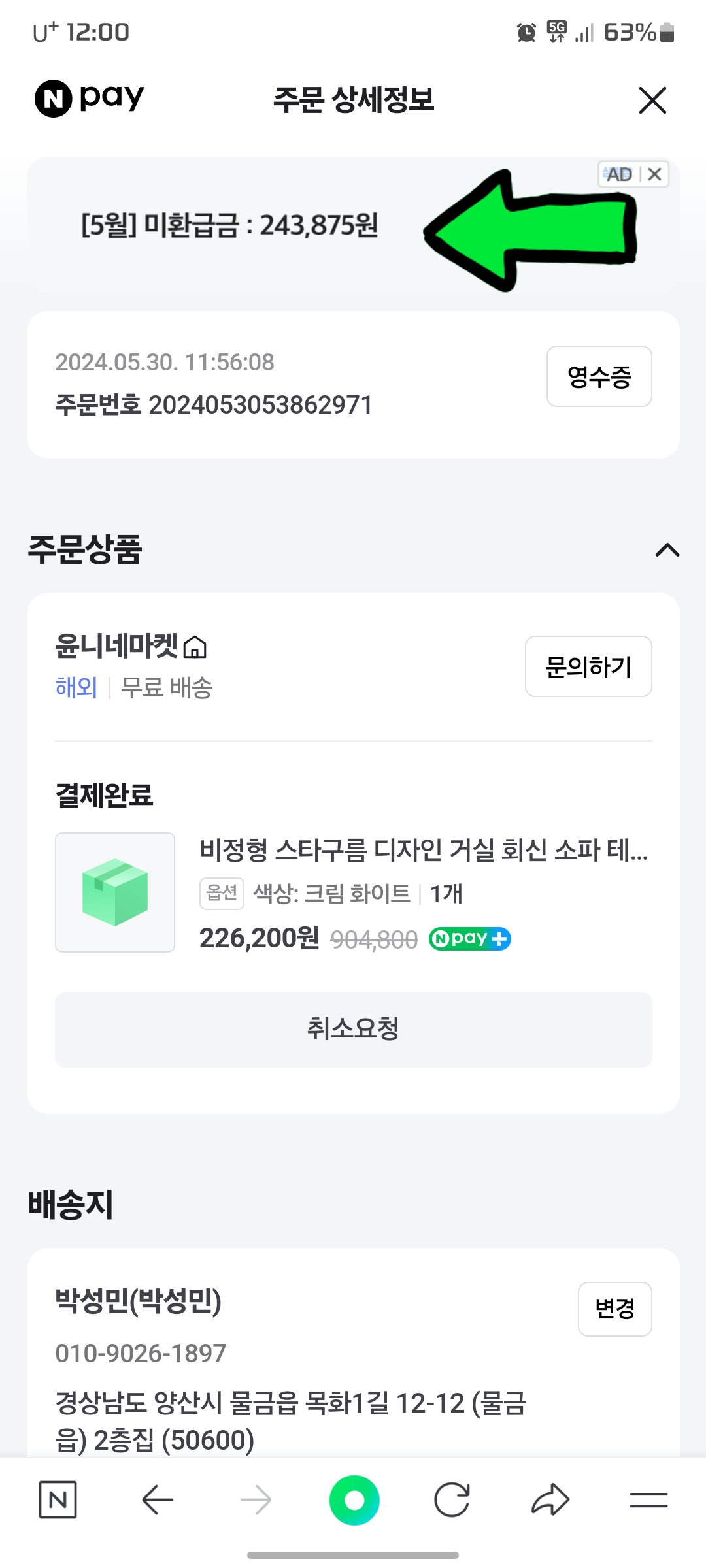Open the browser hamburger menu
706x1568 pixels.
[x=648, y=1499]
